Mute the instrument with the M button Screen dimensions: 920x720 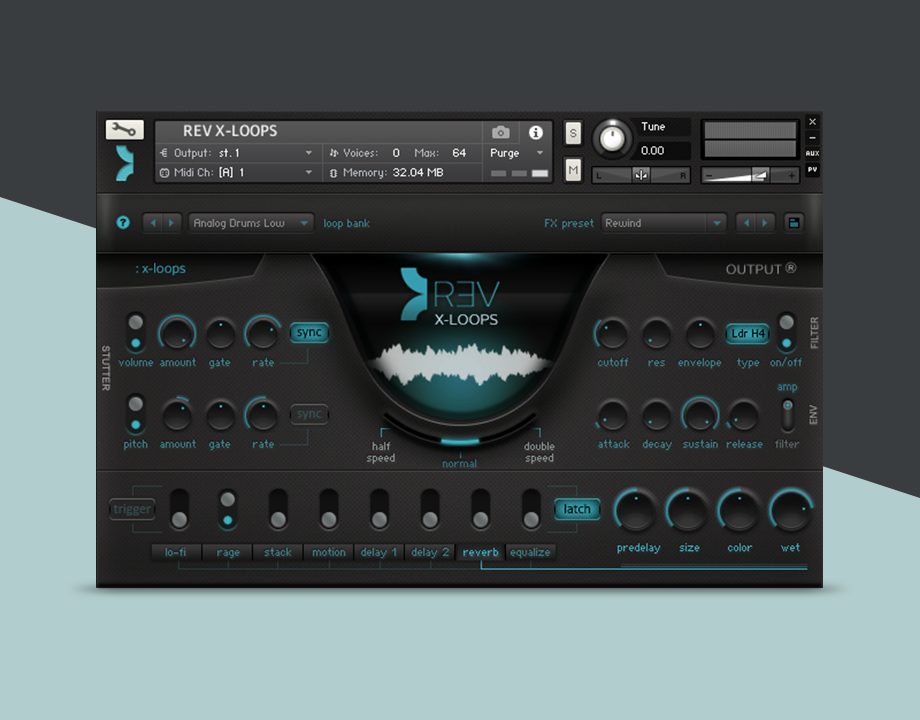[573, 171]
